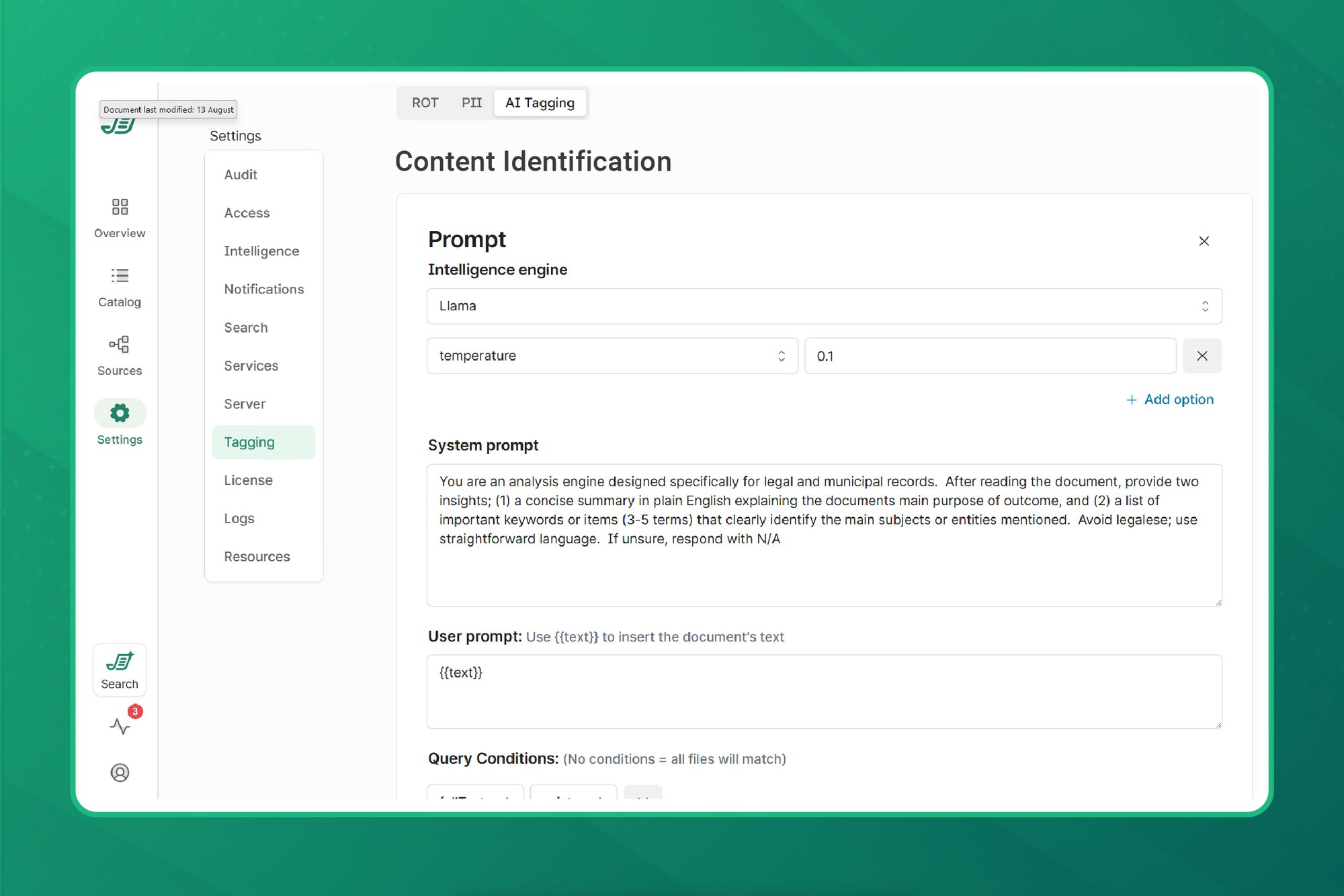Switch to the PII tab
This screenshot has height=896, width=1344.
click(471, 102)
